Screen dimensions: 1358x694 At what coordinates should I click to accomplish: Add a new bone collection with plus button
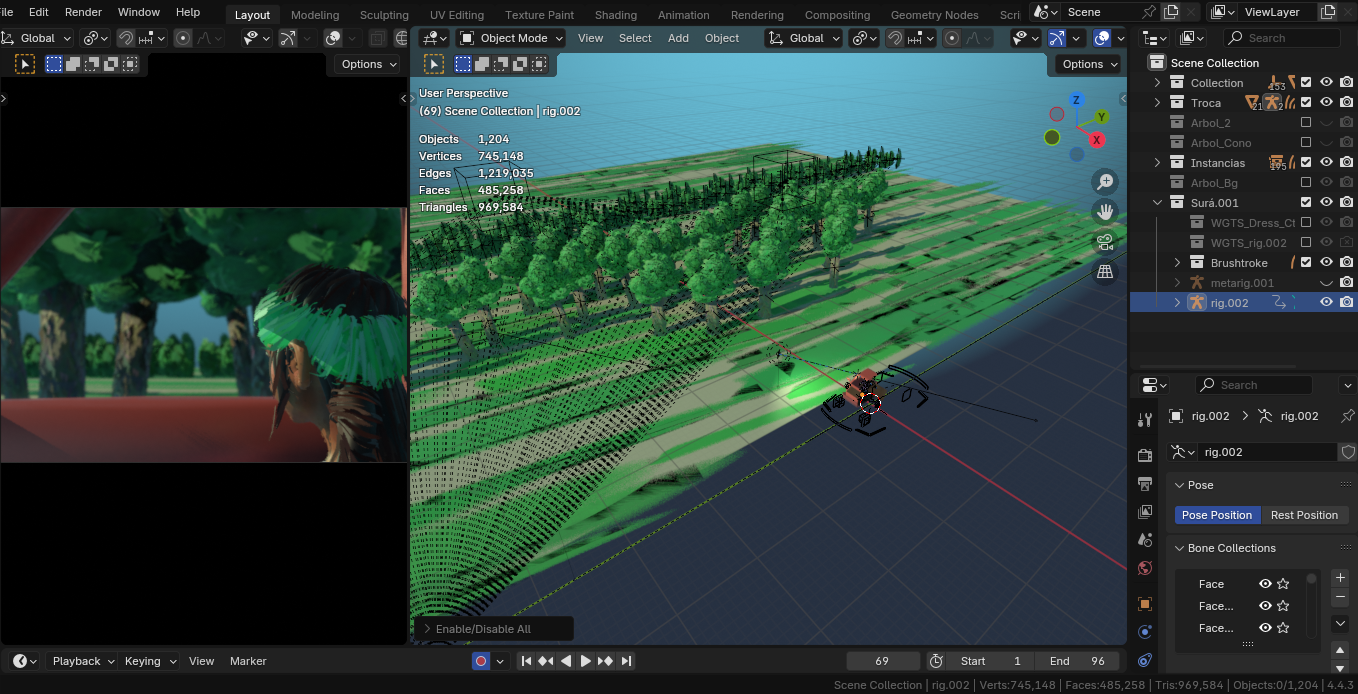(1340, 578)
